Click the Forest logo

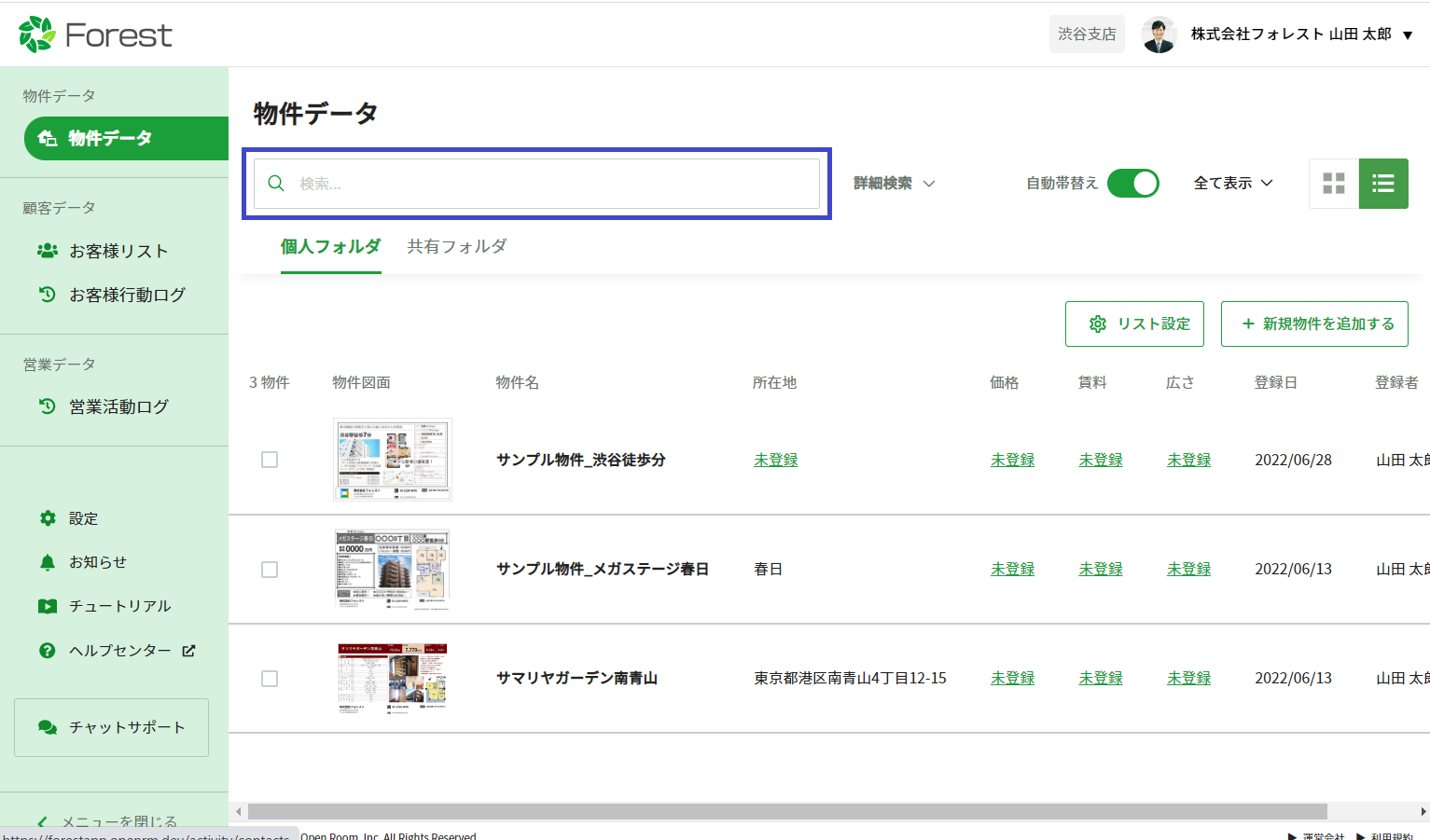95,34
